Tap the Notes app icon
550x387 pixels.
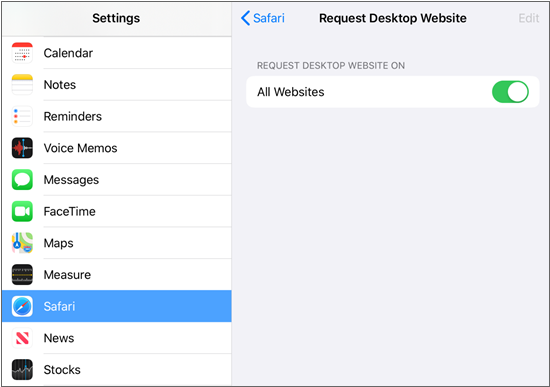(22, 85)
